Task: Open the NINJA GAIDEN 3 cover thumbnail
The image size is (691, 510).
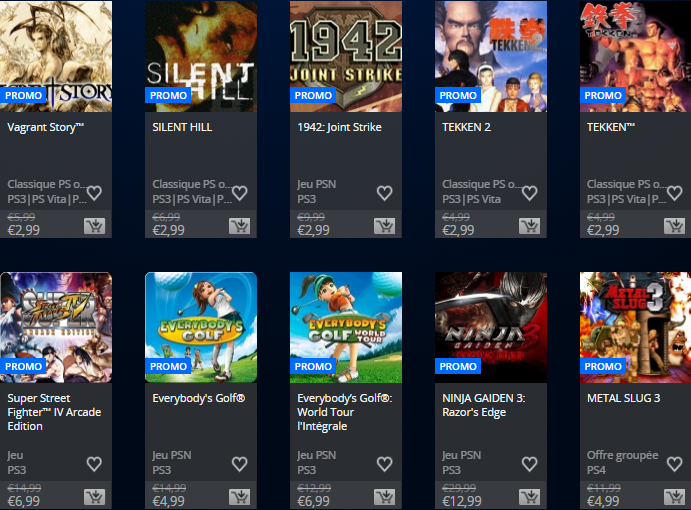Action: tap(491, 328)
